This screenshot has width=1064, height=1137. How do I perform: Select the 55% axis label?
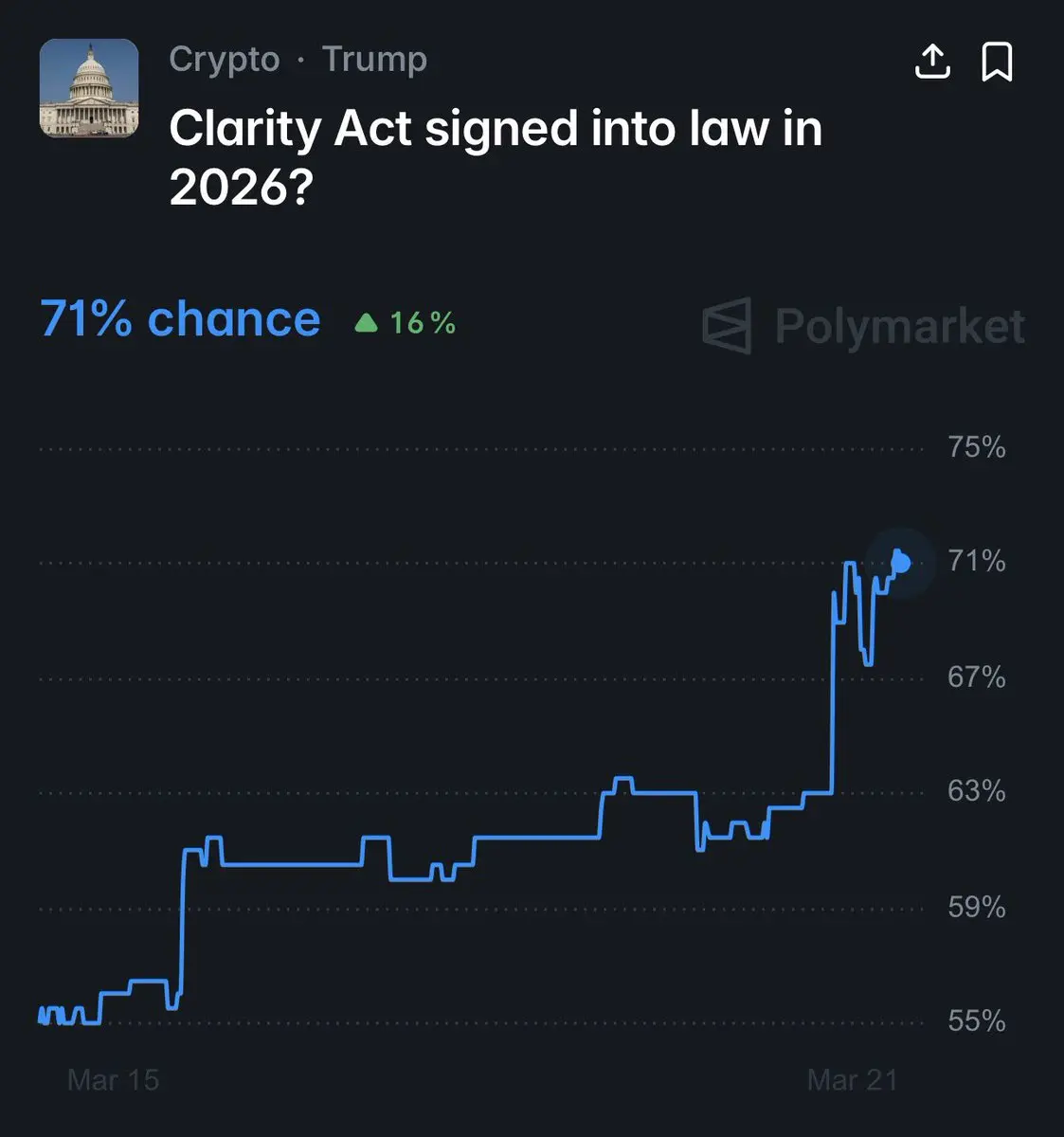(x=977, y=1021)
